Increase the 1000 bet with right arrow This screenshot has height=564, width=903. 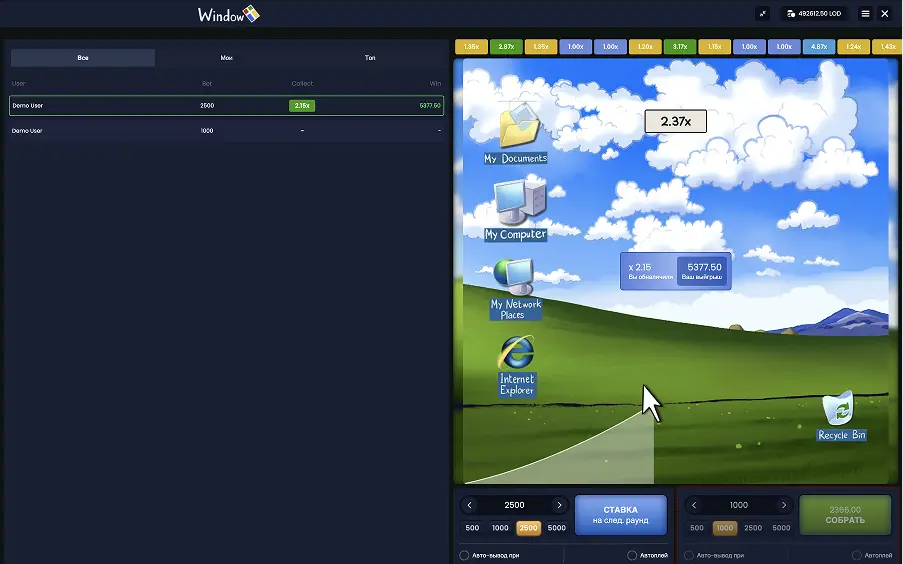coord(783,505)
